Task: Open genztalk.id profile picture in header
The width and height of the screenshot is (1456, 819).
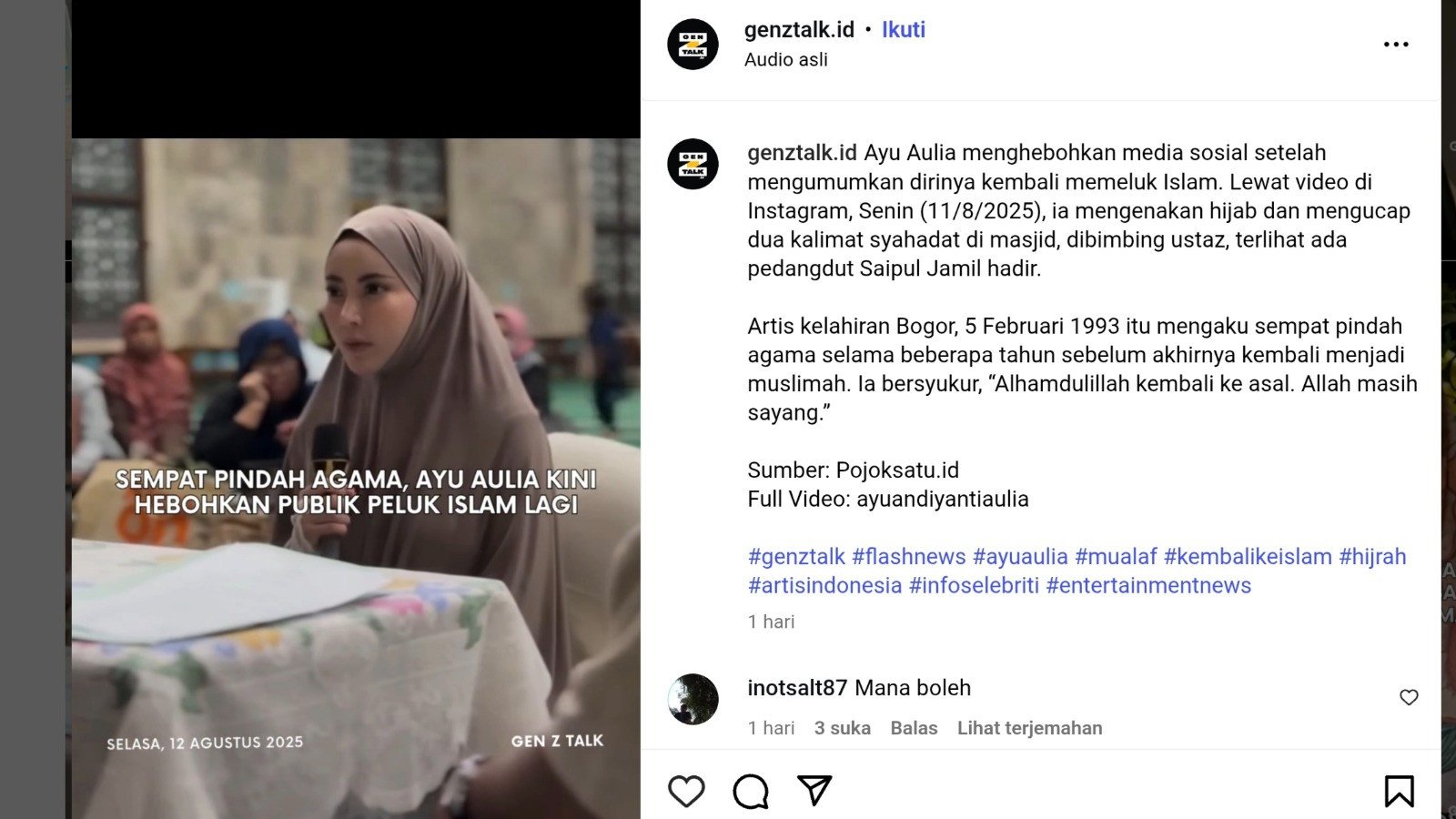Action: pos(693,44)
